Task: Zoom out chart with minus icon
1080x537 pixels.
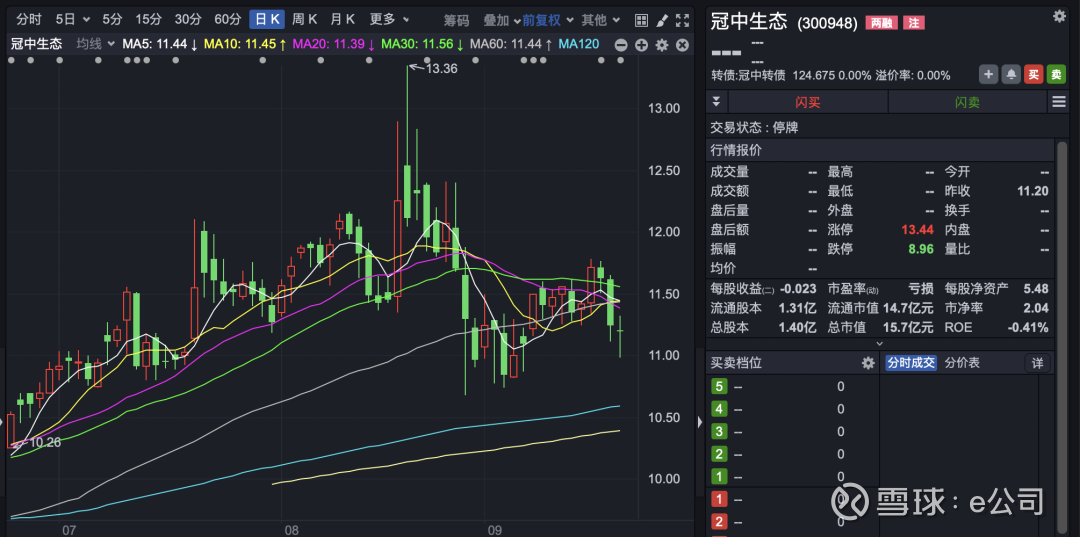Action: (621, 45)
